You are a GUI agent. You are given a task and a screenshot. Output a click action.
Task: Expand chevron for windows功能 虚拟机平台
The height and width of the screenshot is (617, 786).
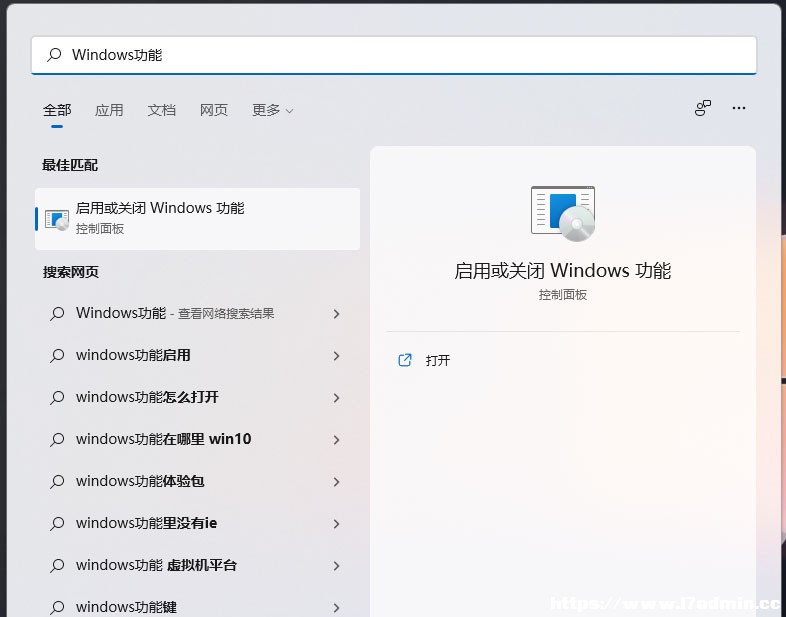point(336,566)
